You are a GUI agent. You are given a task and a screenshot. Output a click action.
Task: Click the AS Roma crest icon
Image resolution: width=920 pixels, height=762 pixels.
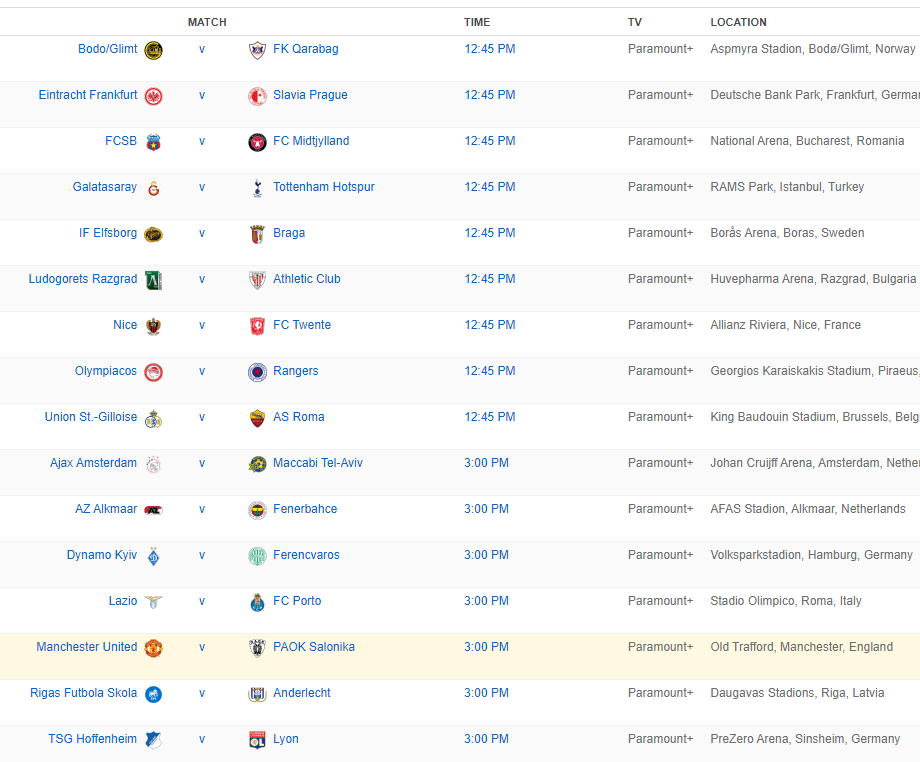(257, 418)
